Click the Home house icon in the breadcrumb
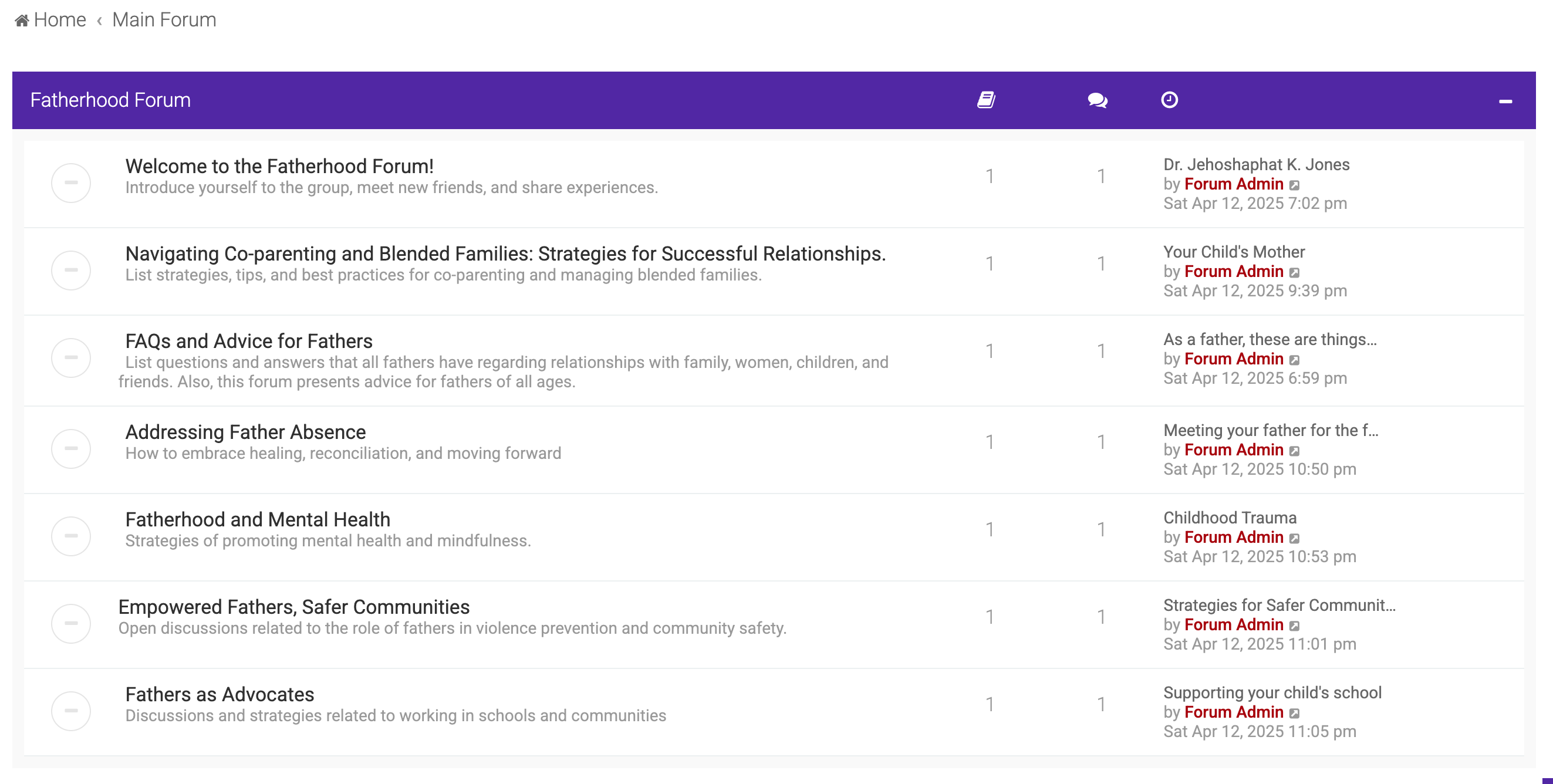Viewport: 1553px width, 784px height. 22,21
